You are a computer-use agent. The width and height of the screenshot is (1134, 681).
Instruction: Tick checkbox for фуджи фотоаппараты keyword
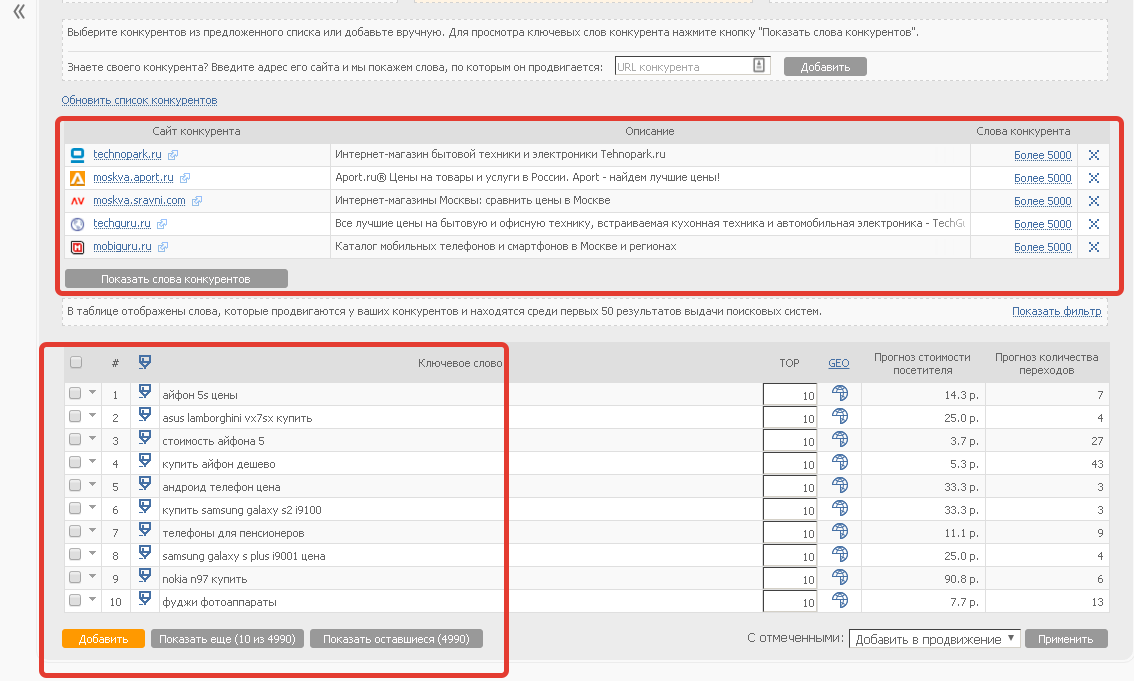(76, 600)
